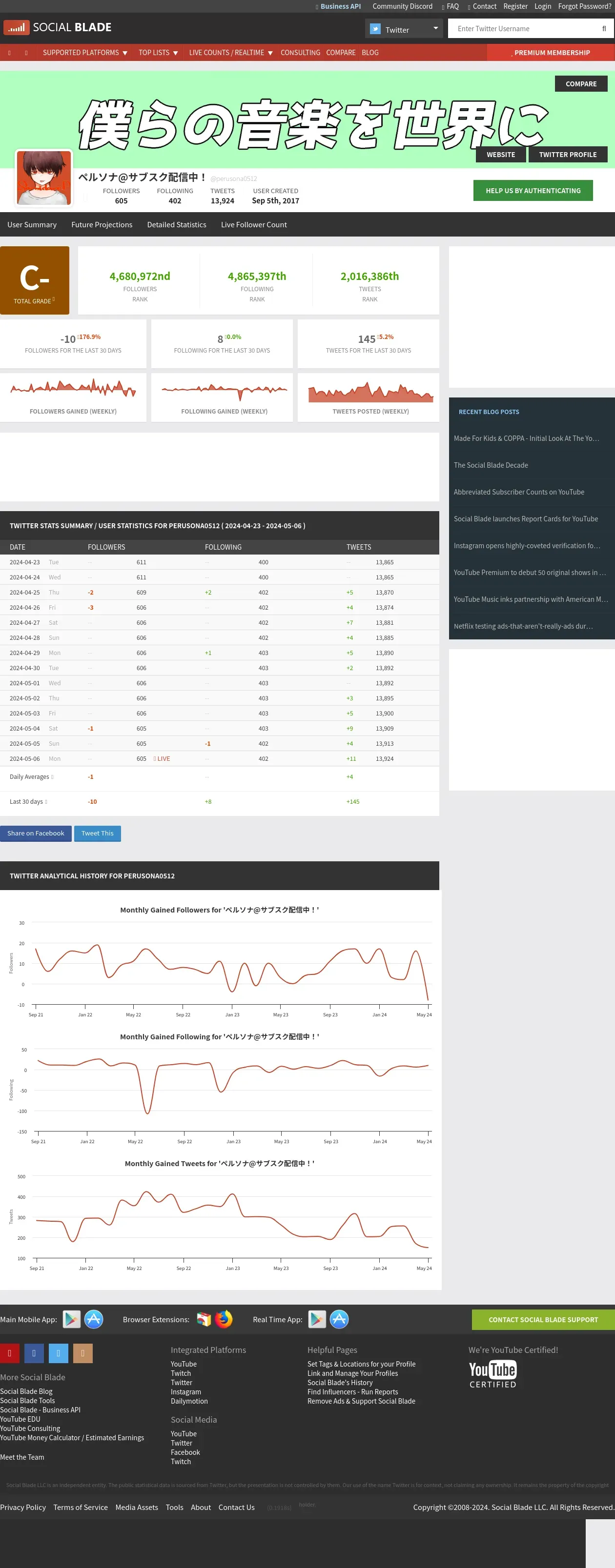Viewport: 615px width, 1568px height.
Task: Open the Live Follower Count tab
Action: pyautogui.click(x=254, y=225)
